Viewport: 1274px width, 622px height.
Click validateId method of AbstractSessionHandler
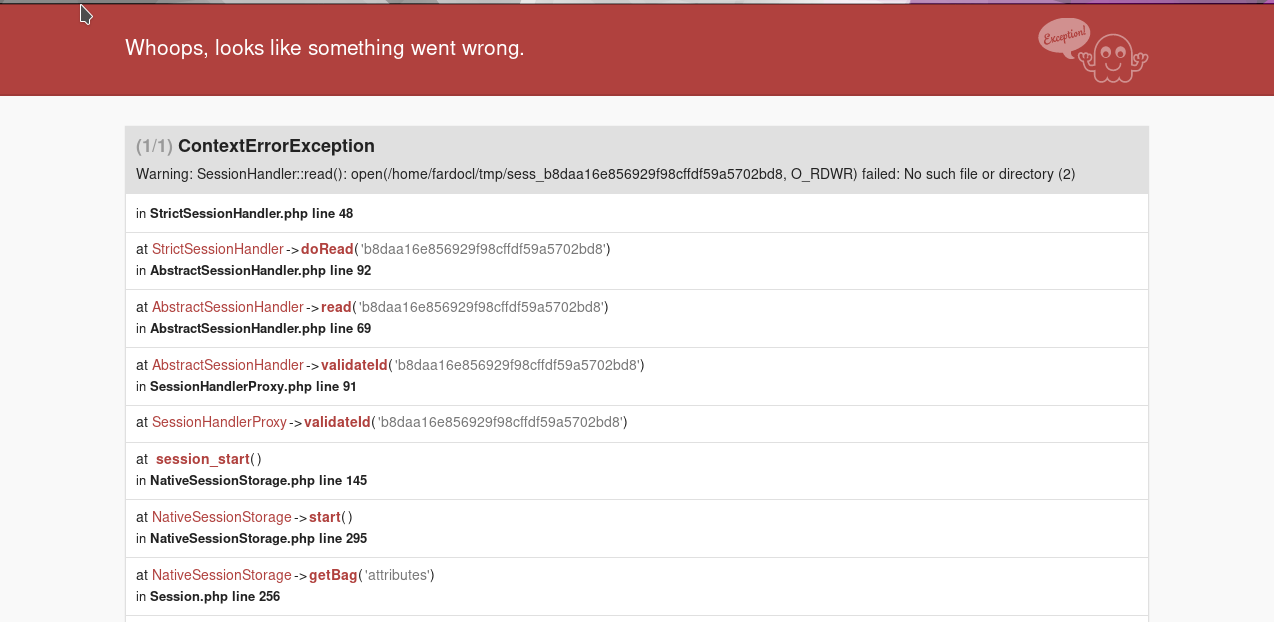point(354,365)
